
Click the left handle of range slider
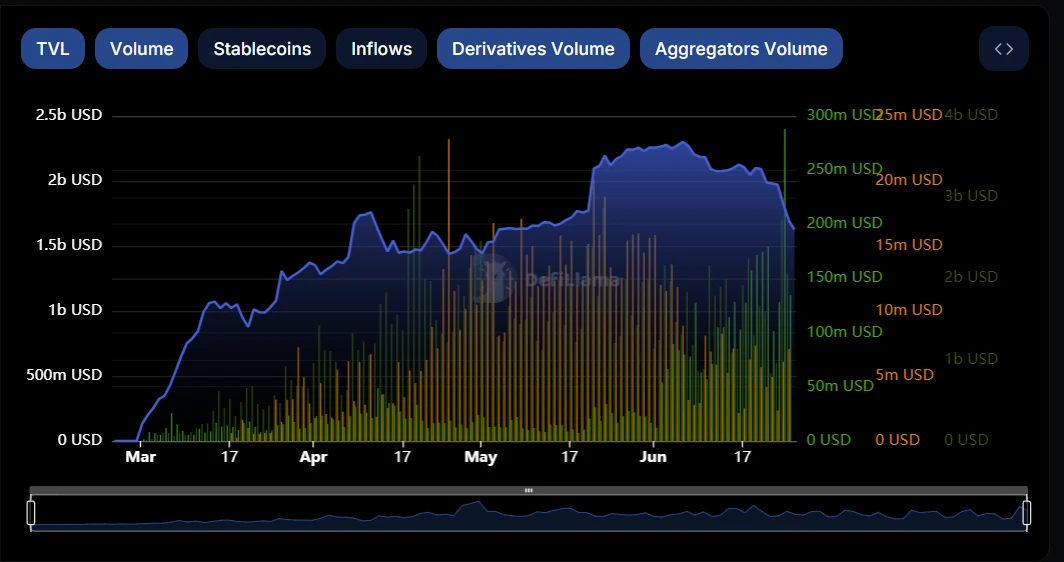coord(31,513)
